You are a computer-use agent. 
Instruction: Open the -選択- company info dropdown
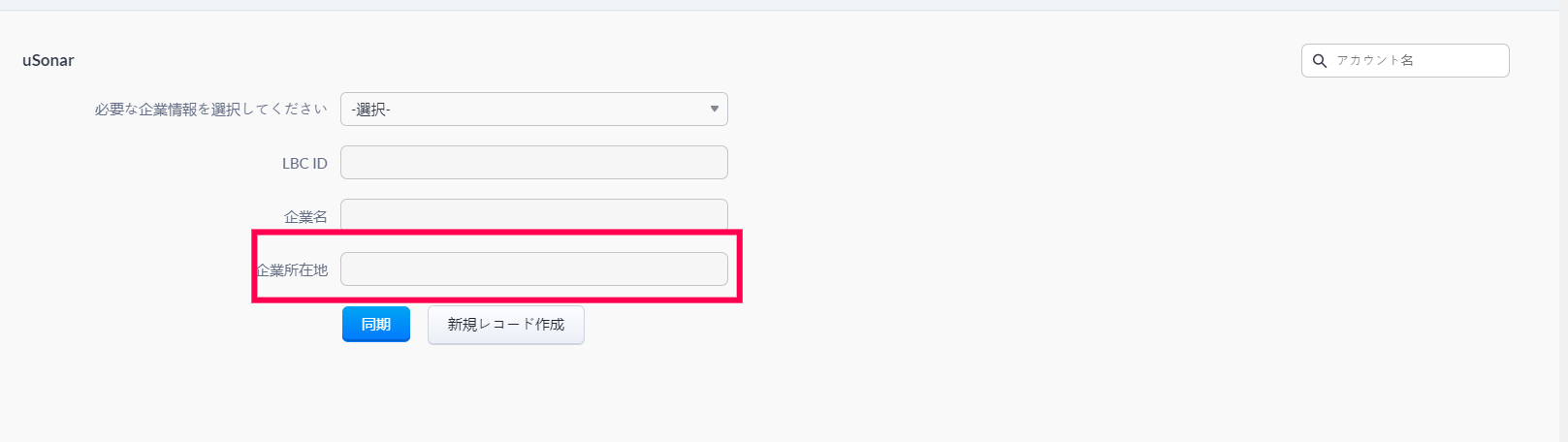[533, 110]
